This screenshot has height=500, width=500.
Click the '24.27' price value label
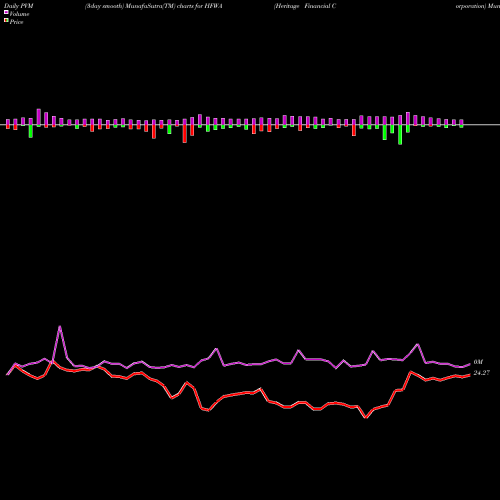[482, 373]
